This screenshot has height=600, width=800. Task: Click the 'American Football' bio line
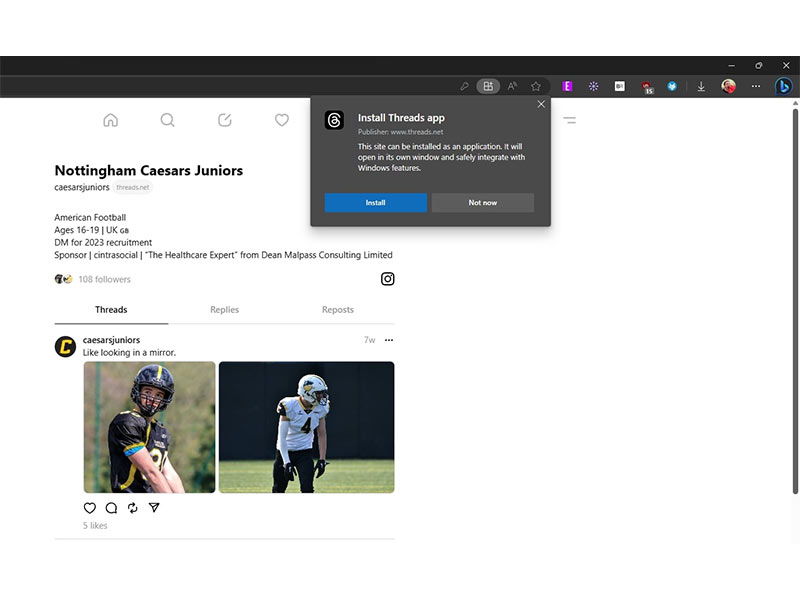90,217
